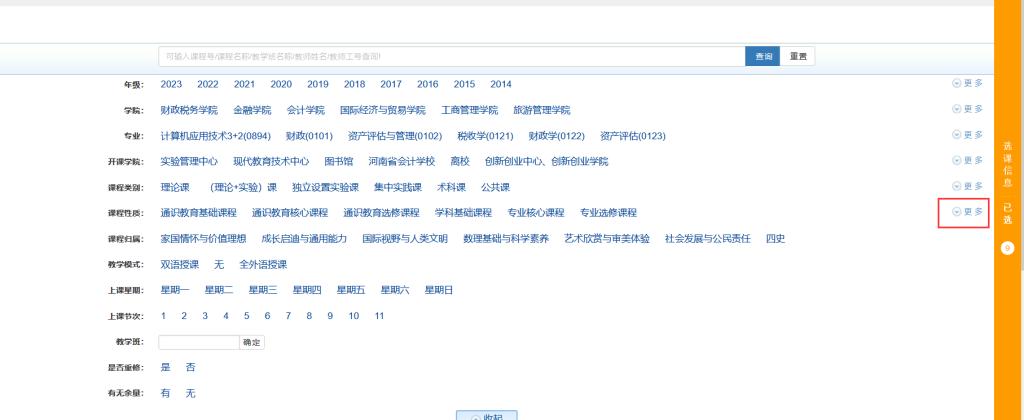The width and height of the screenshot is (1024, 420).
Task: Select 有 for 有无余量 filter
Action: [x=166, y=394]
